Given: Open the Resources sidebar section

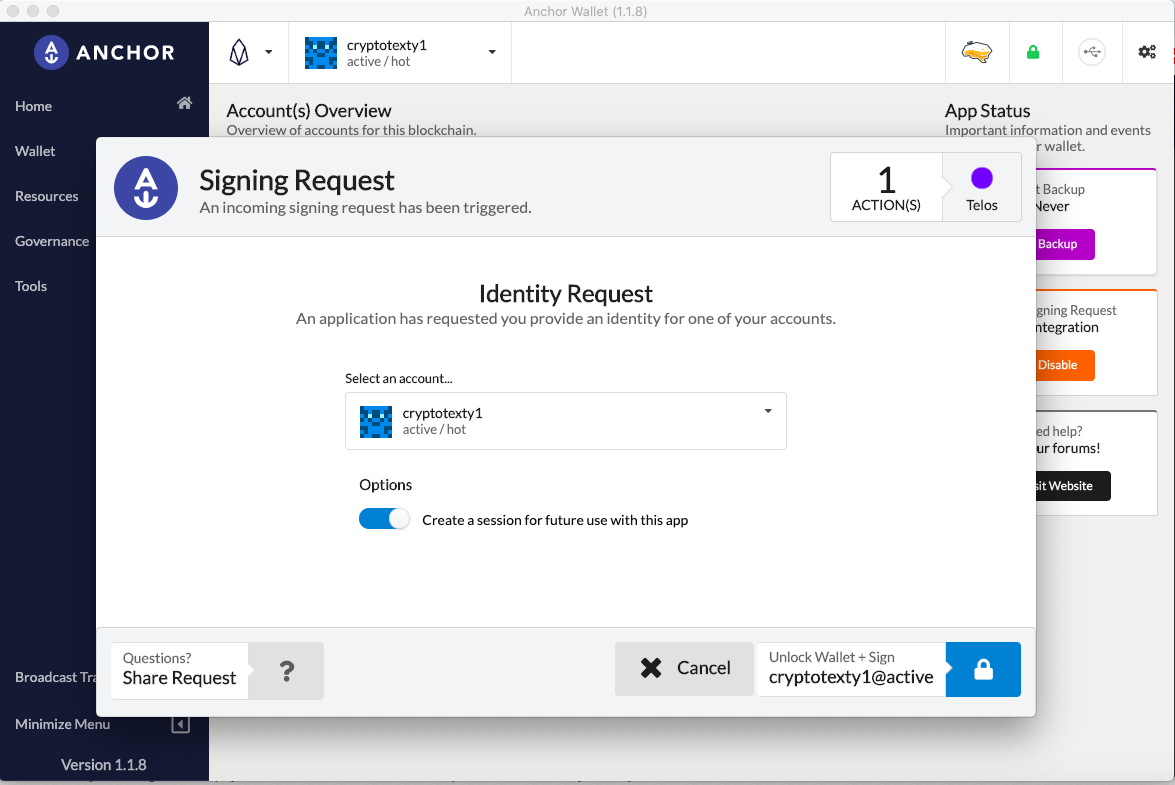Looking at the screenshot, I should click(46, 196).
